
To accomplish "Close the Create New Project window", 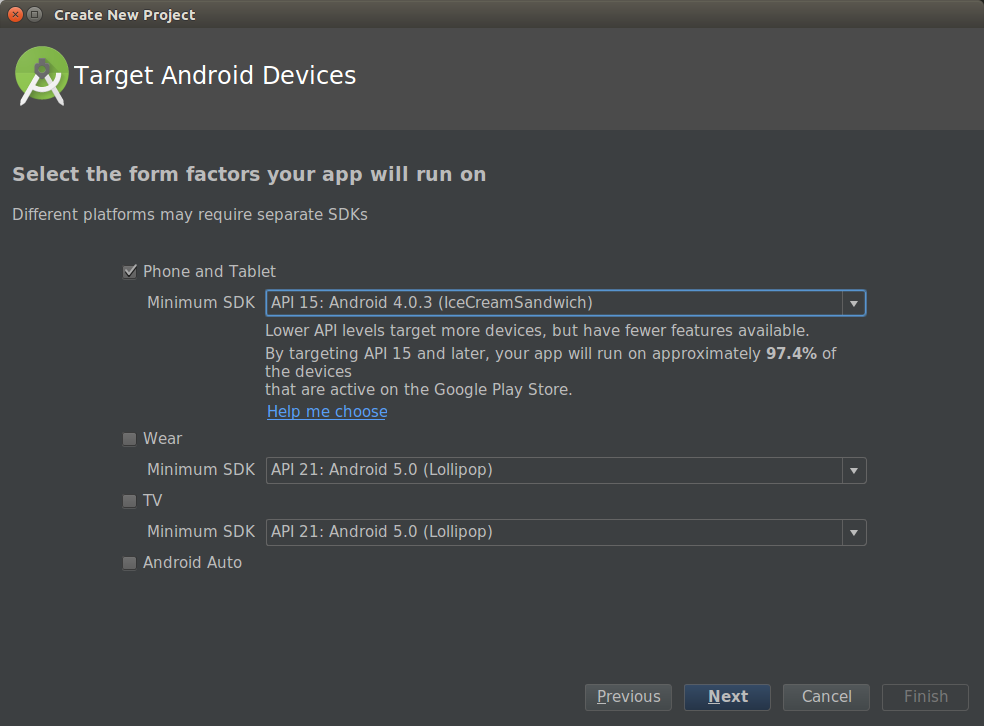I will pos(15,15).
